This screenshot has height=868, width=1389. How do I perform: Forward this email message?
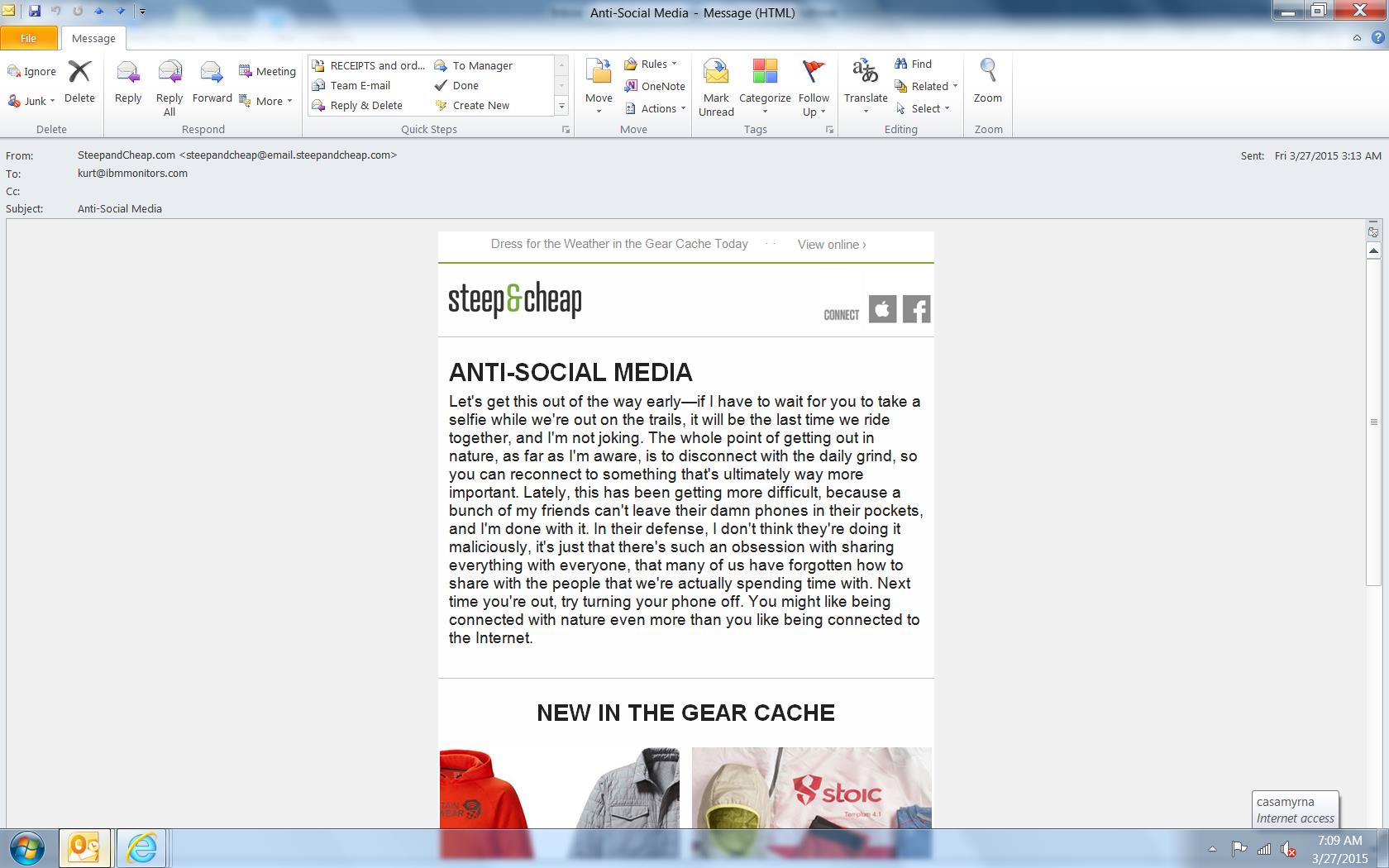(212, 82)
